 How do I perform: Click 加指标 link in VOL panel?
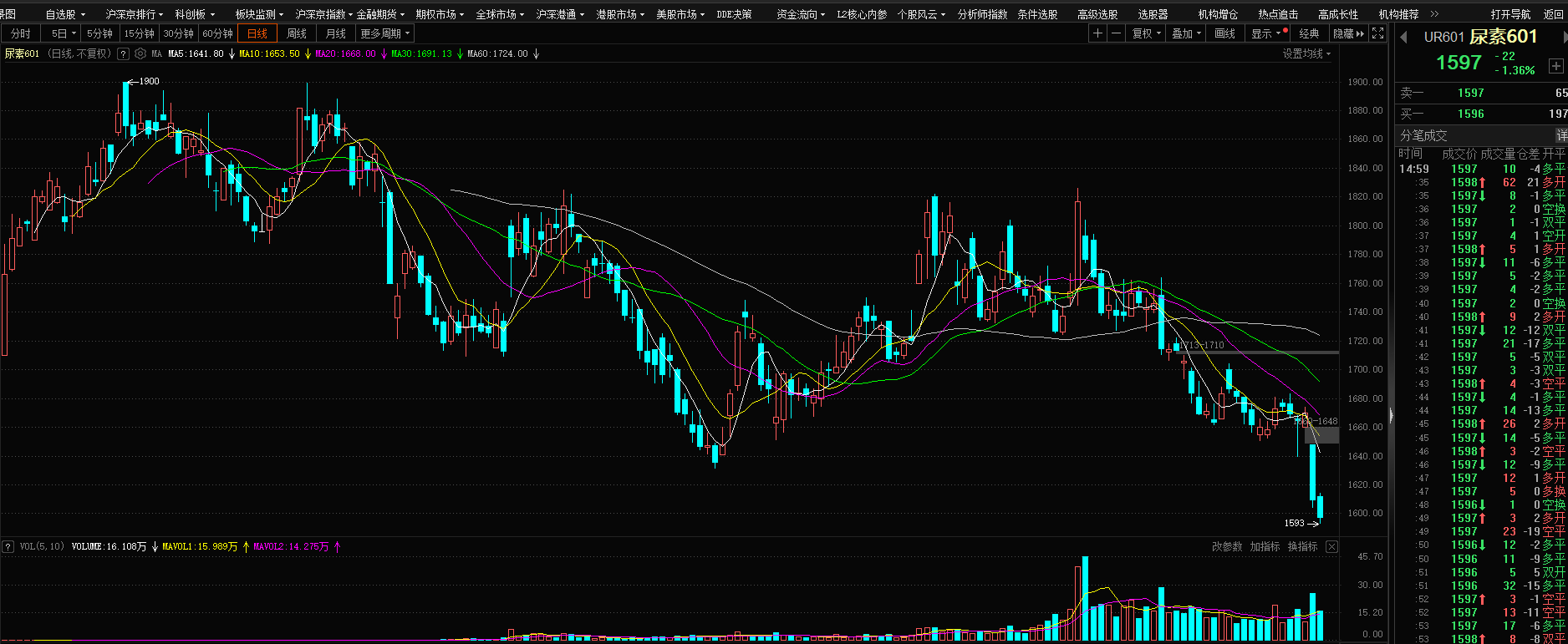1265,546
